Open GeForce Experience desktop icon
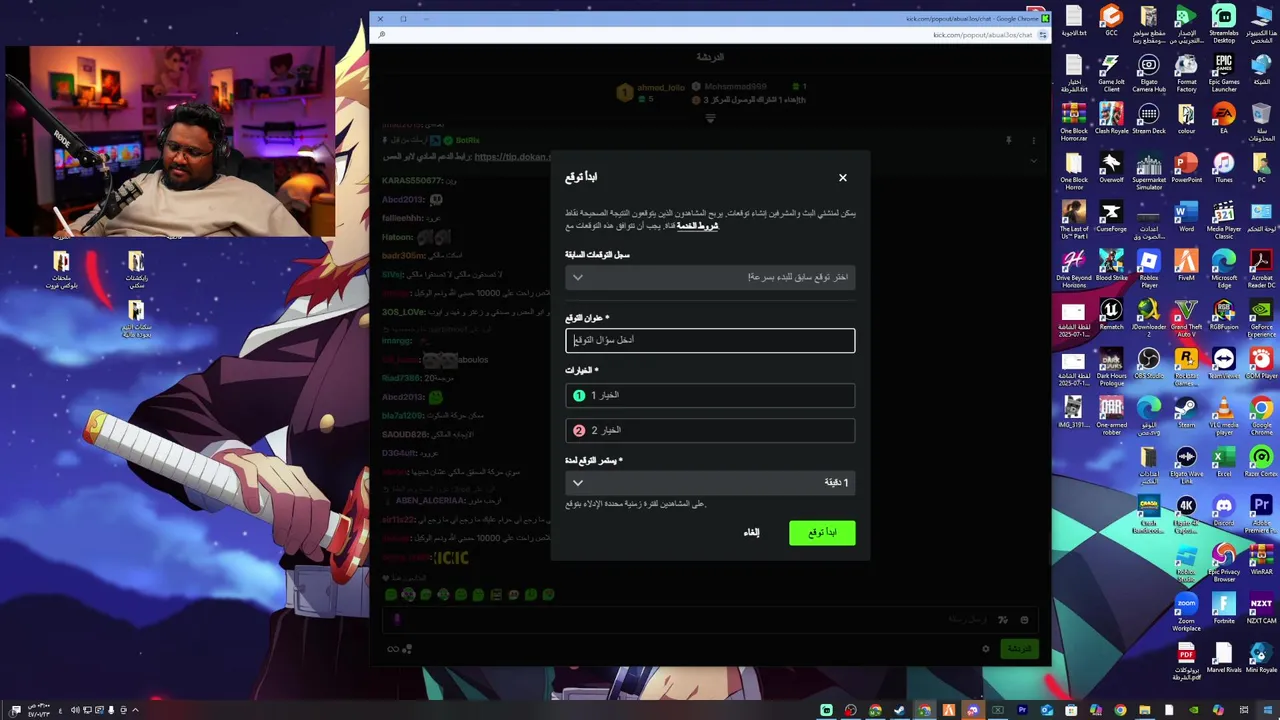 click(x=1261, y=318)
